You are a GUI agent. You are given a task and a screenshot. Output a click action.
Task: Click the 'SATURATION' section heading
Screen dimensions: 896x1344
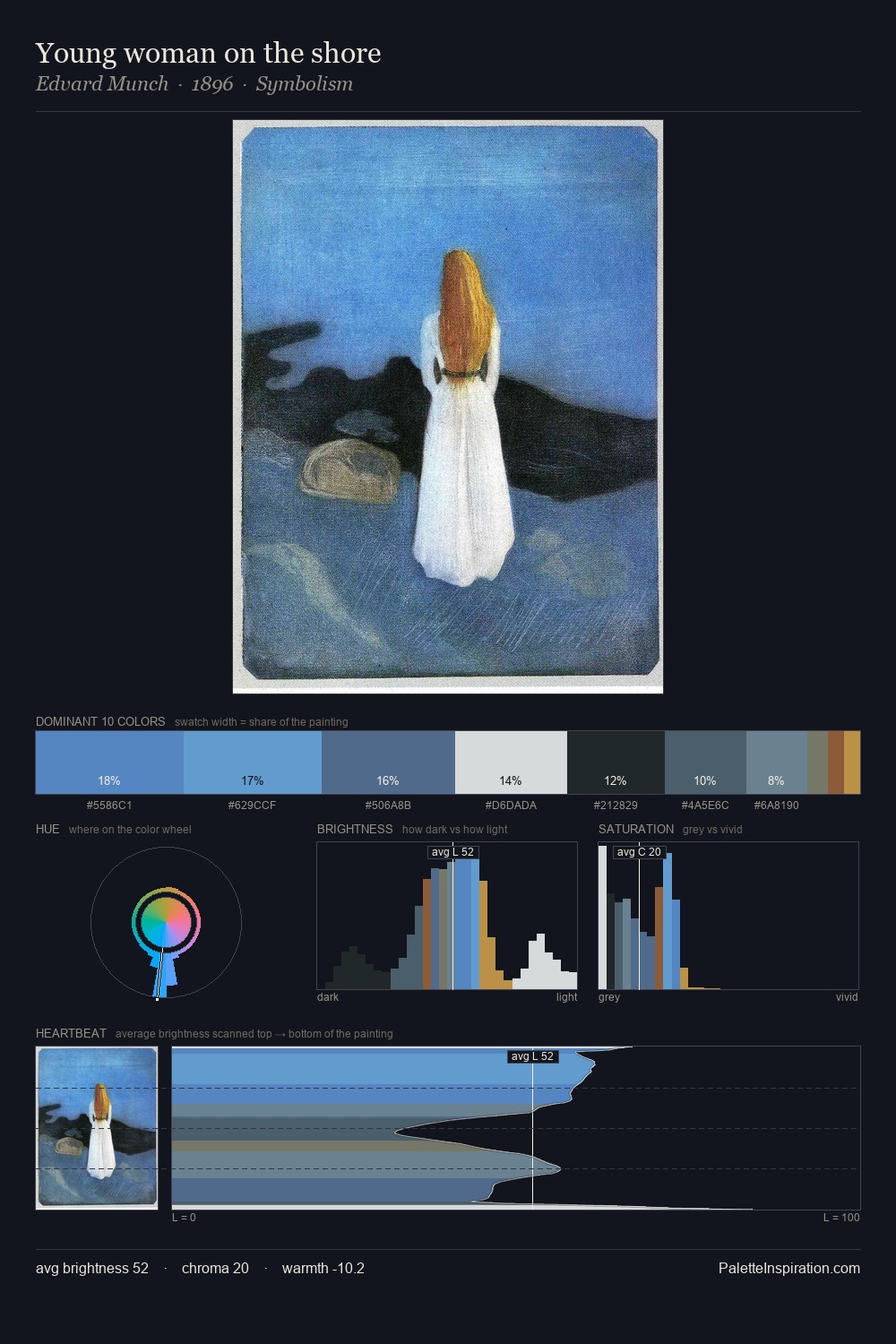636,830
